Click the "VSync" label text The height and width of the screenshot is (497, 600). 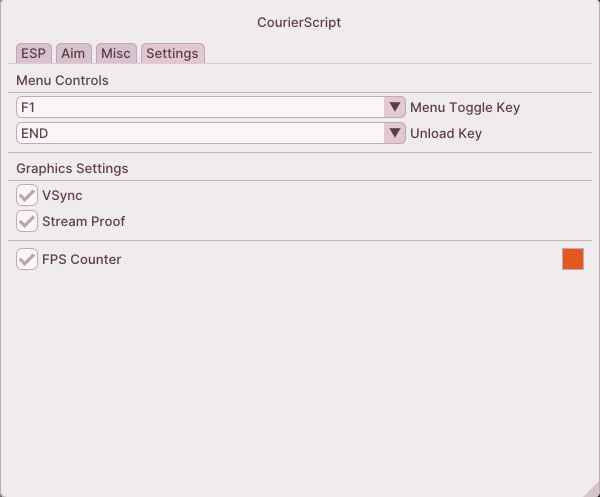pos(62,195)
